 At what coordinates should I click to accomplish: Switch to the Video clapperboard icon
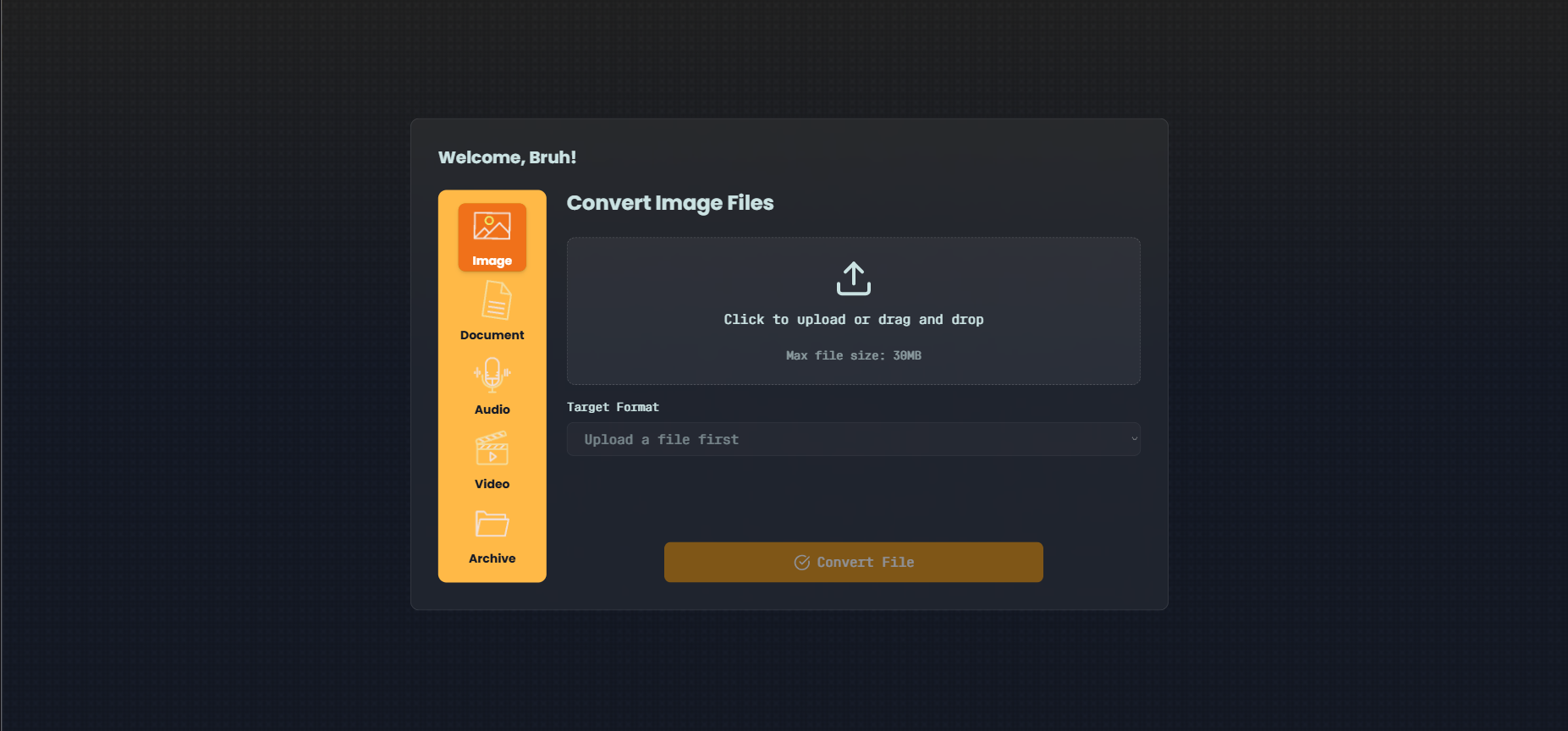coord(492,448)
